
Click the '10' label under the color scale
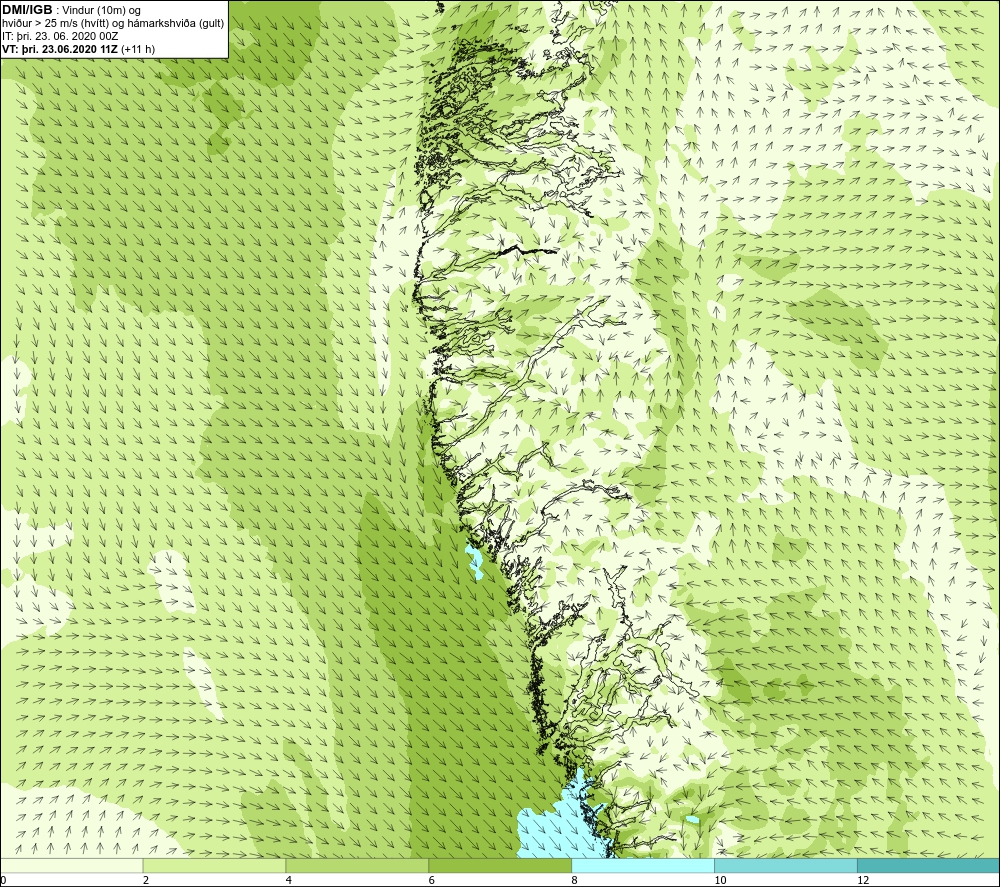[720, 880]
